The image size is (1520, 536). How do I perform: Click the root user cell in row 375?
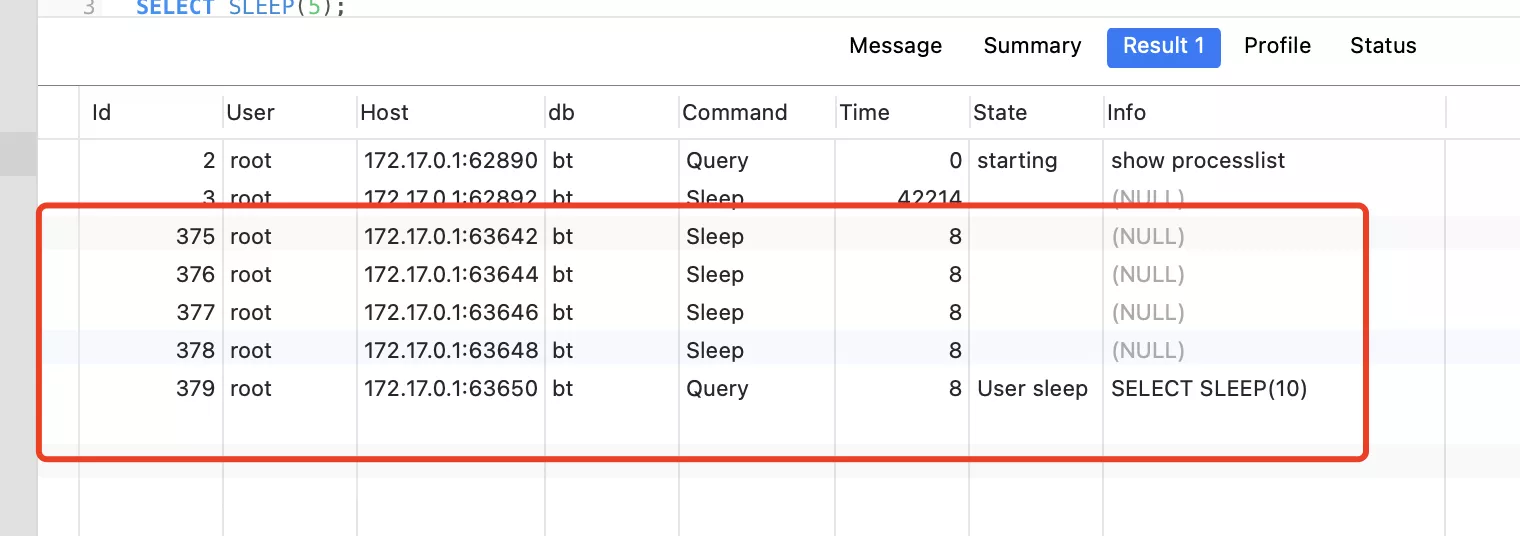(251, 237)
